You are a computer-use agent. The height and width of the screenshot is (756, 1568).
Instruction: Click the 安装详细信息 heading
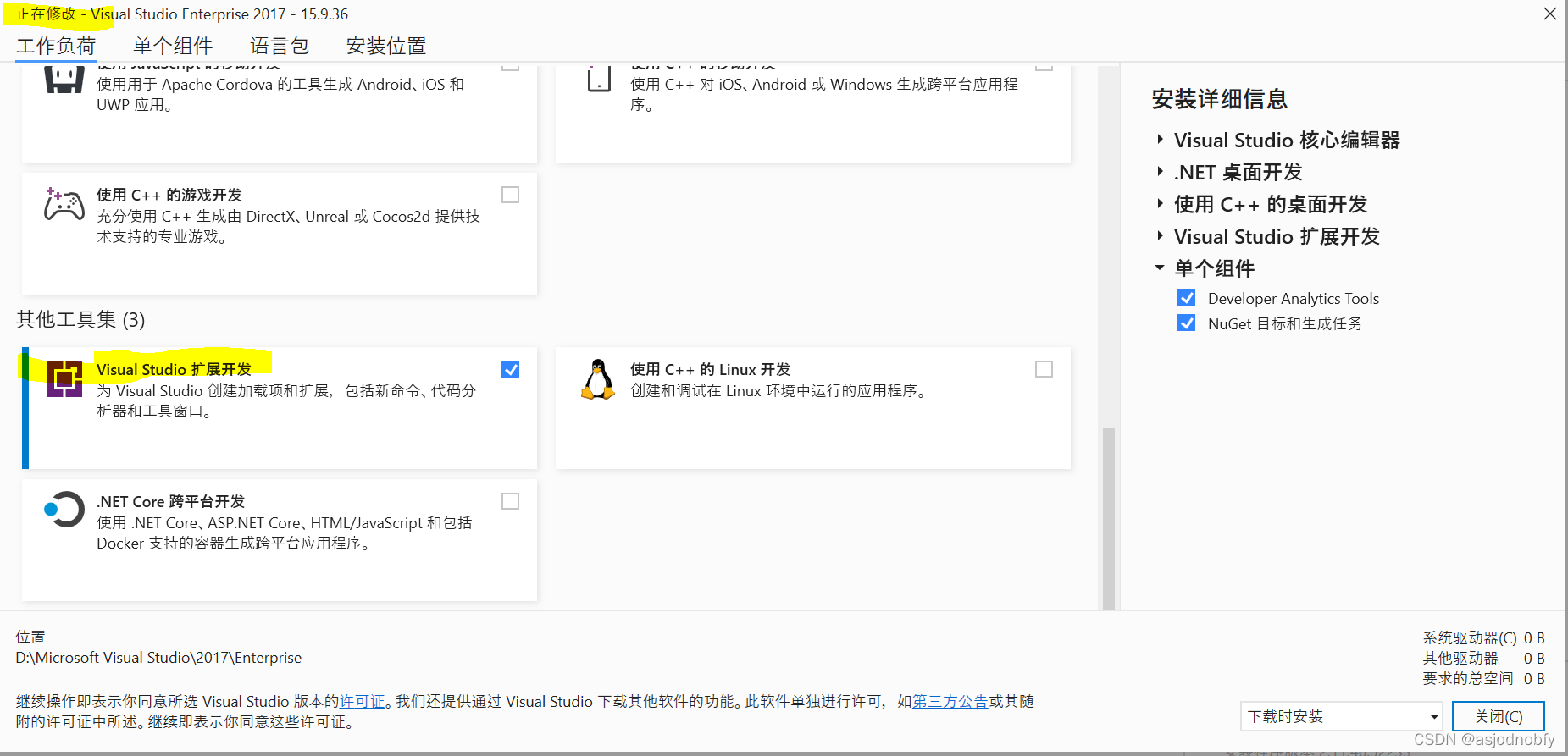click(x=1220, y=99)
